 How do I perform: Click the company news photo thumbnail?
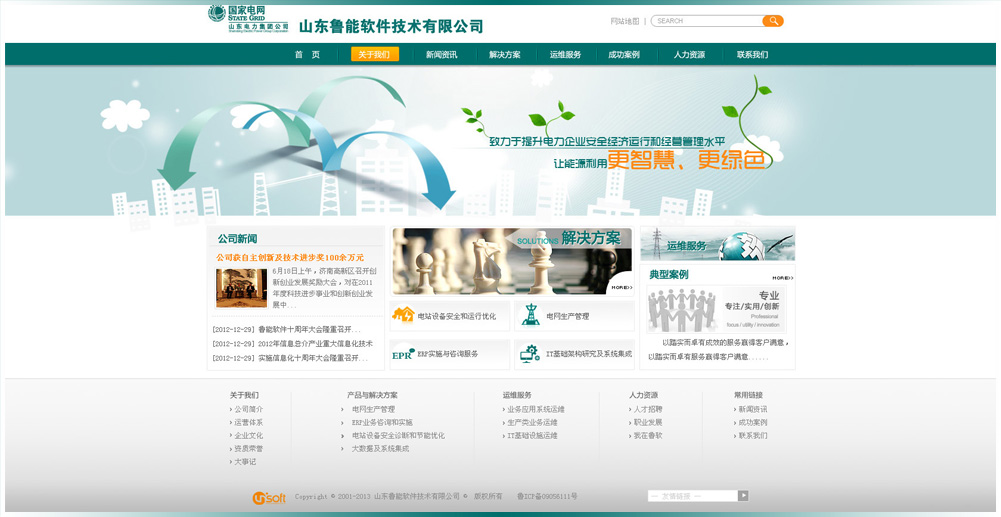click(x=241, y=287)
